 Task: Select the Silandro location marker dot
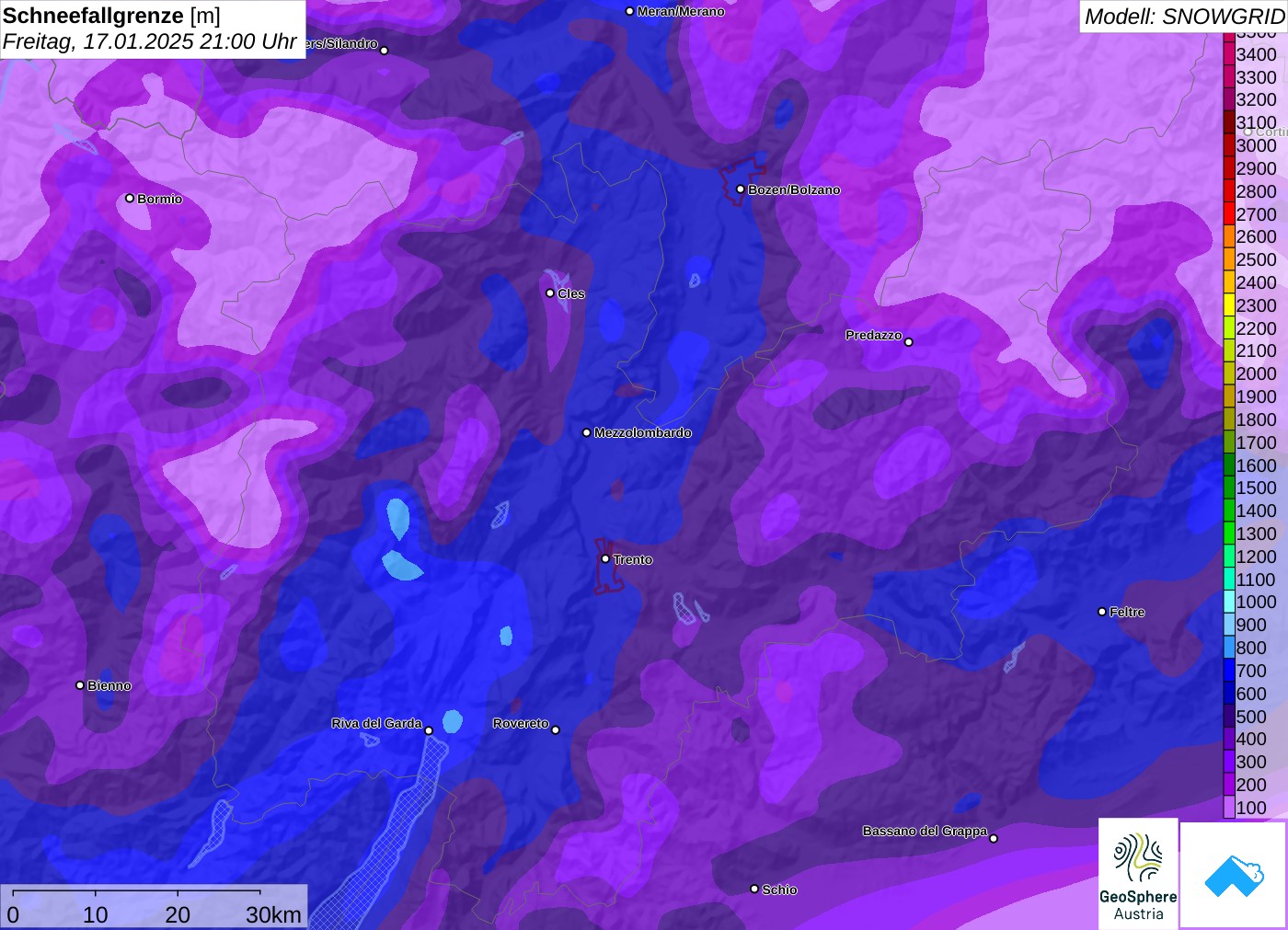385,51
